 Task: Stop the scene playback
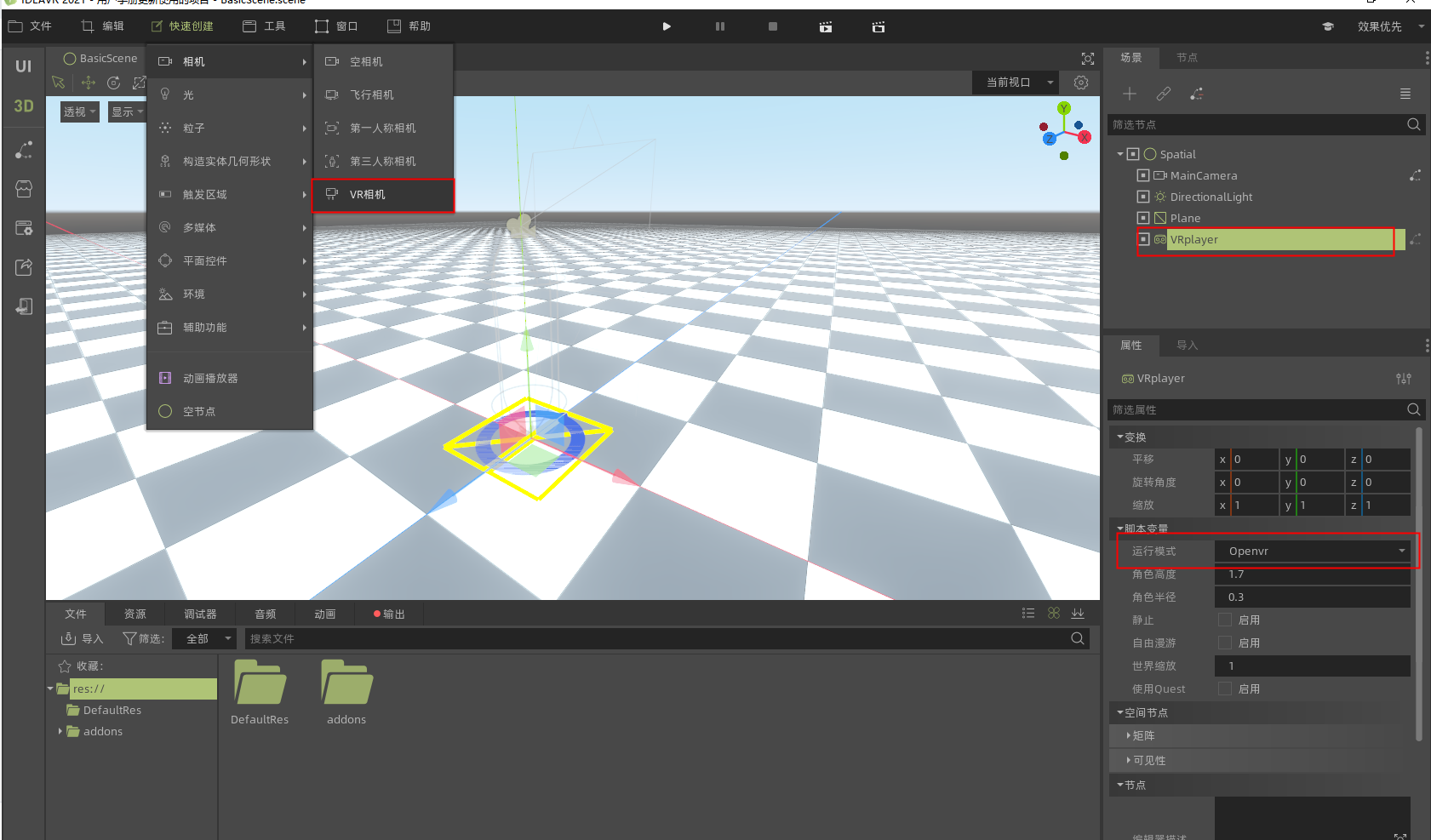click(773, 26)
